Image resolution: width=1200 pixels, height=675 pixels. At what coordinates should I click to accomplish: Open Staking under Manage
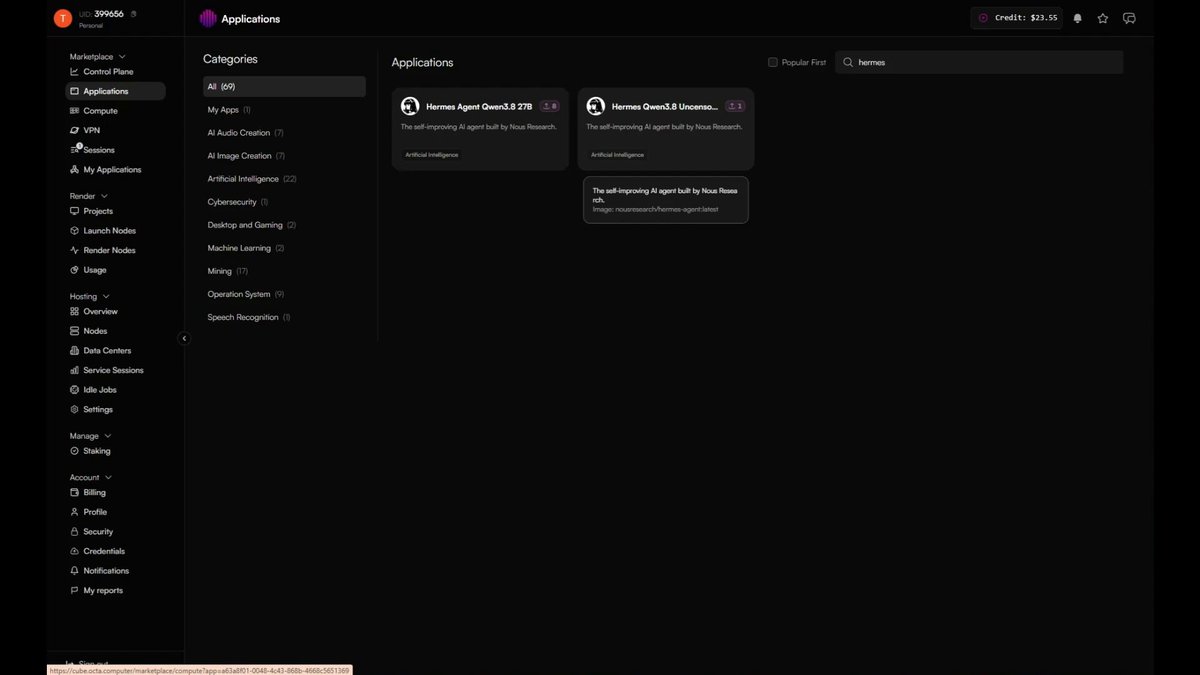pyautogui.click(x=97, y=451)
